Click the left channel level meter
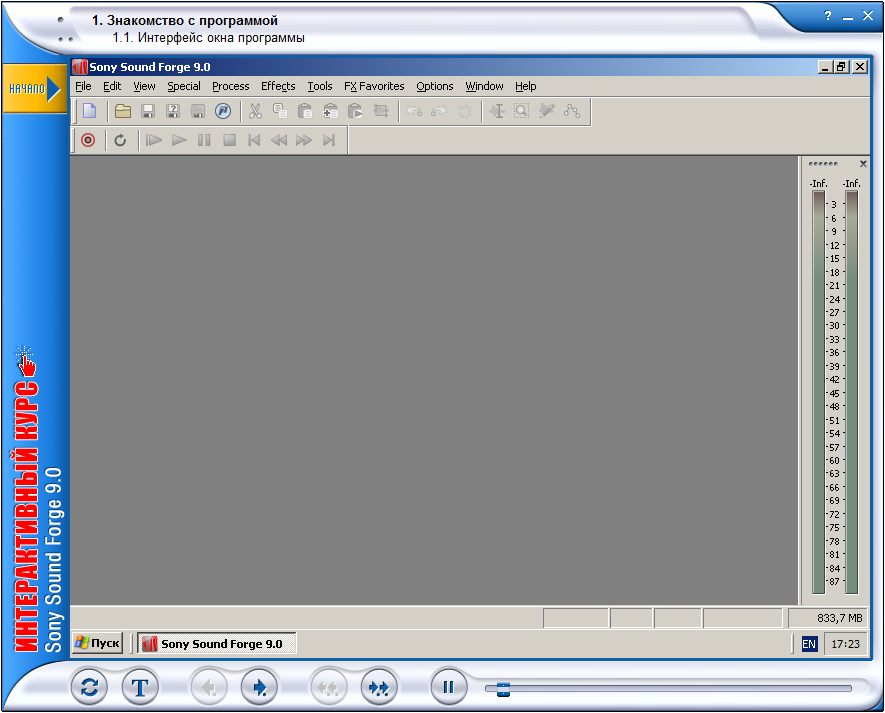This screenshot has height=713, width=885. (x=818, y=392)
